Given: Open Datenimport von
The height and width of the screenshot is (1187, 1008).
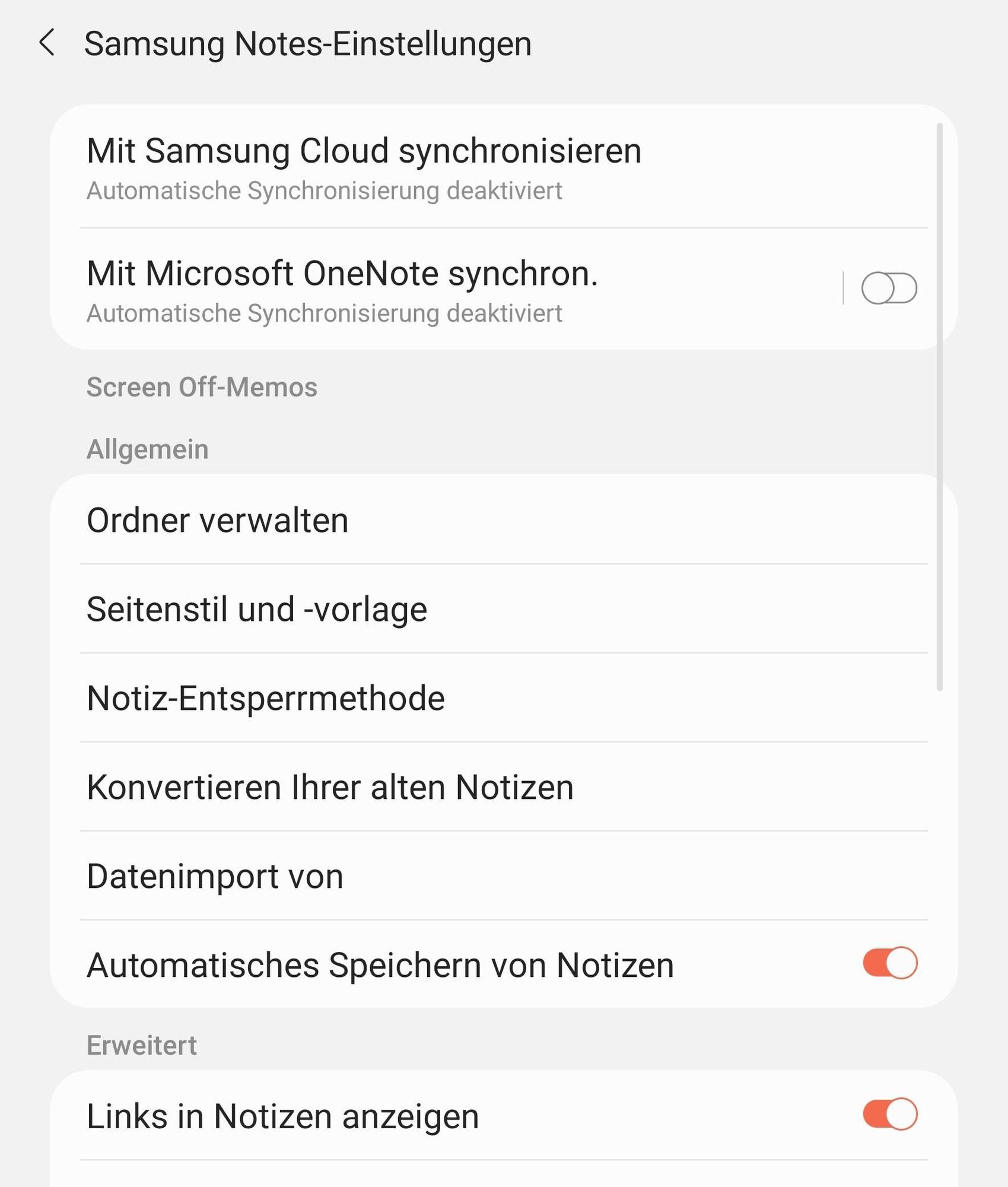Looking at the screenshot, I should pyautogui.click(x=215, y=876).
